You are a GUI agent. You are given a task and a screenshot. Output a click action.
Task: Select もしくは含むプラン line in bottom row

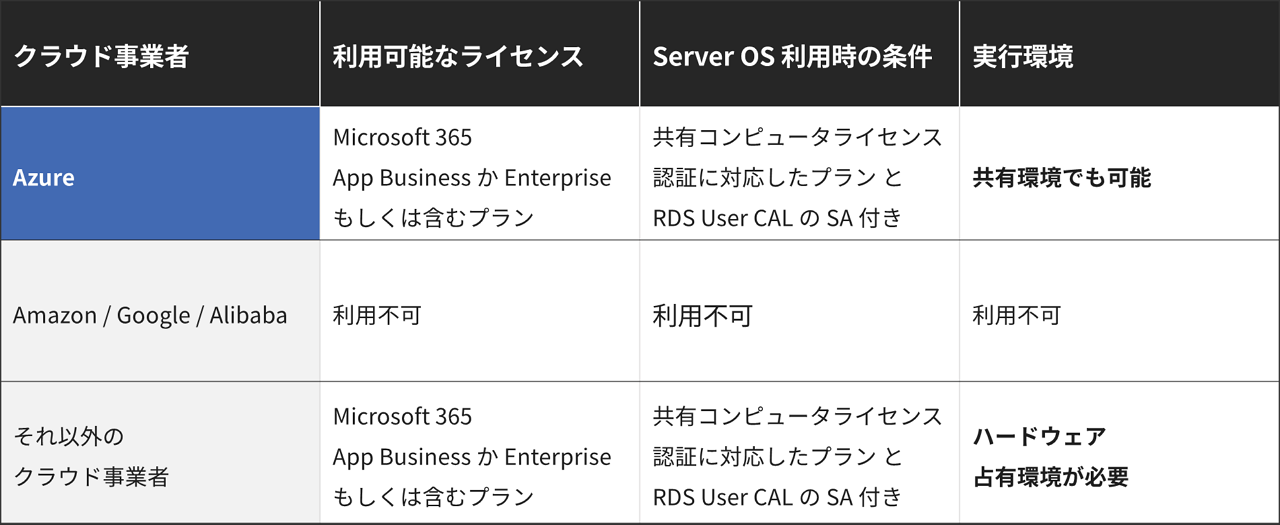pos(433,496)
